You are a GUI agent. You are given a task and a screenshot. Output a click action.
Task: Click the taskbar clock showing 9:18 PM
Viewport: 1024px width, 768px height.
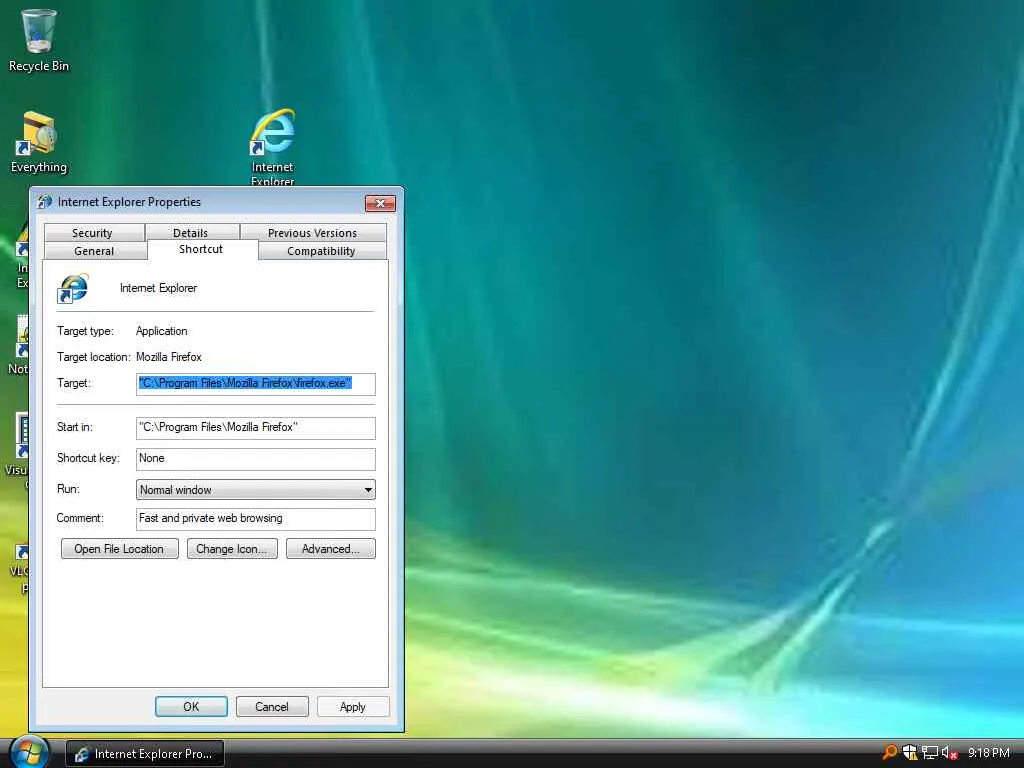click(989, 753)
